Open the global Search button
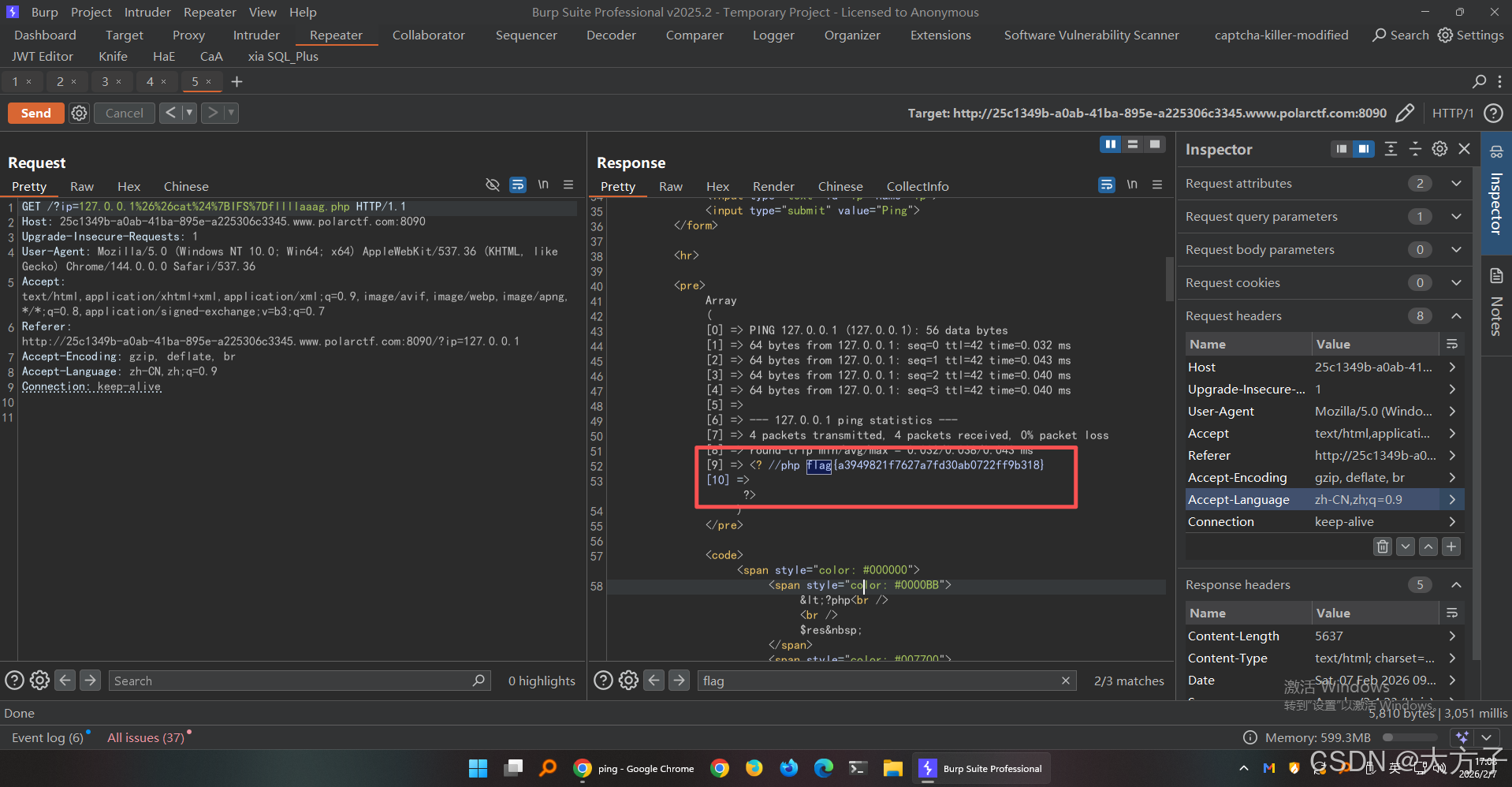The image size is (1512, 787). pyautogui.click(x=1401, y=35)
